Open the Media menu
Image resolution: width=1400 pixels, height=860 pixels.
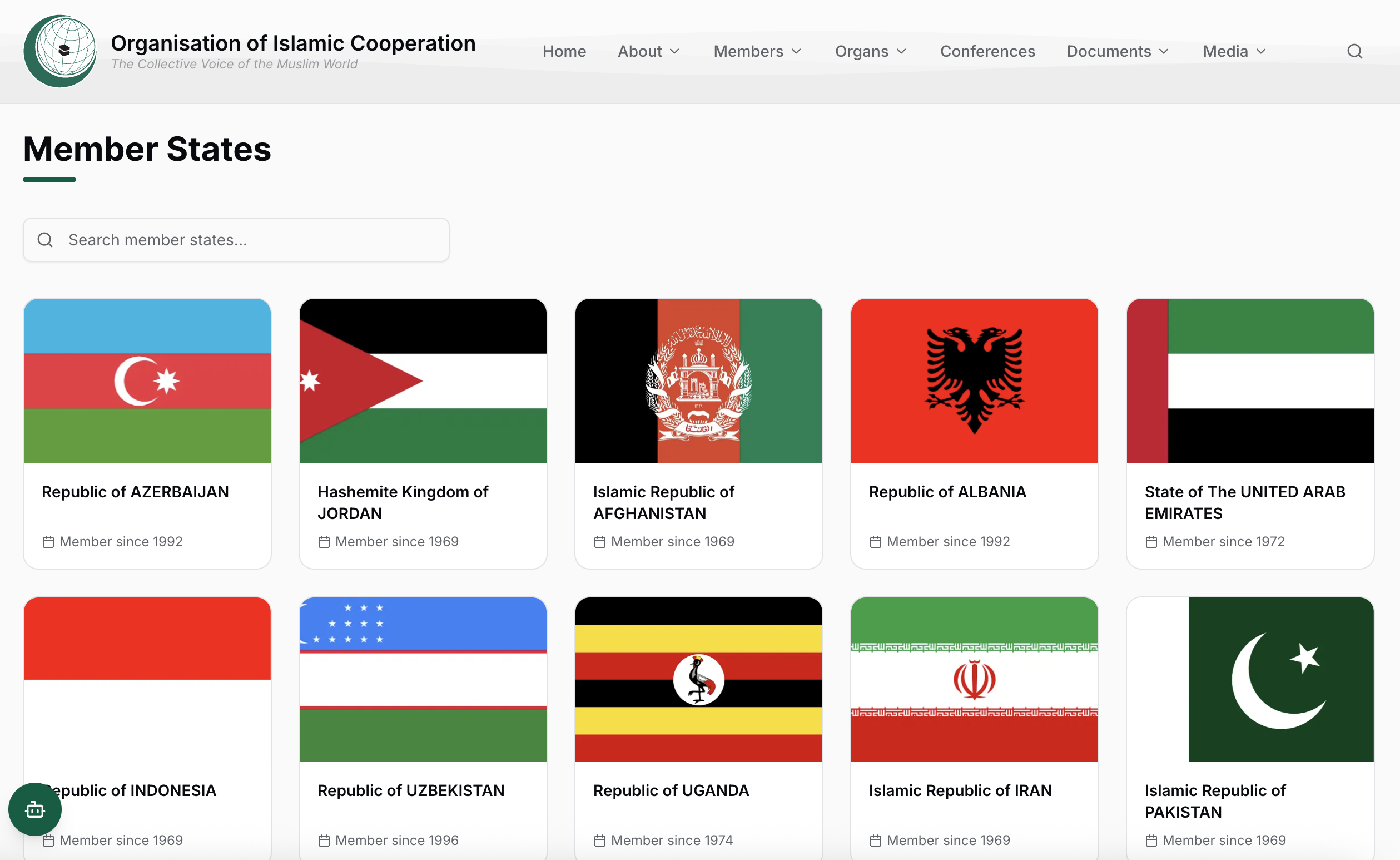click(1235, 51)
